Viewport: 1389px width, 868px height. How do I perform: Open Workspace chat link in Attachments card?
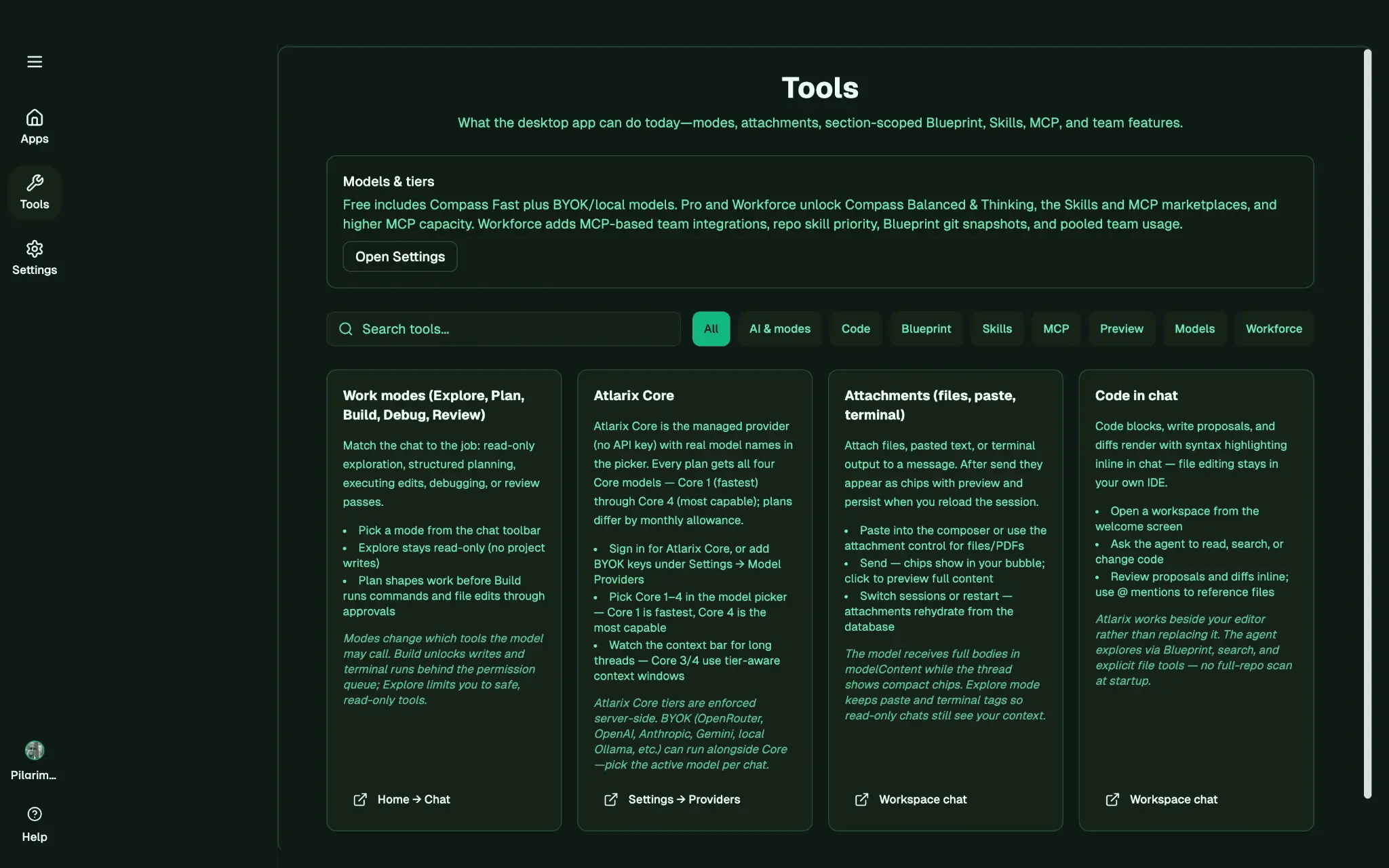pyautogui.click(x=923, y=800)
